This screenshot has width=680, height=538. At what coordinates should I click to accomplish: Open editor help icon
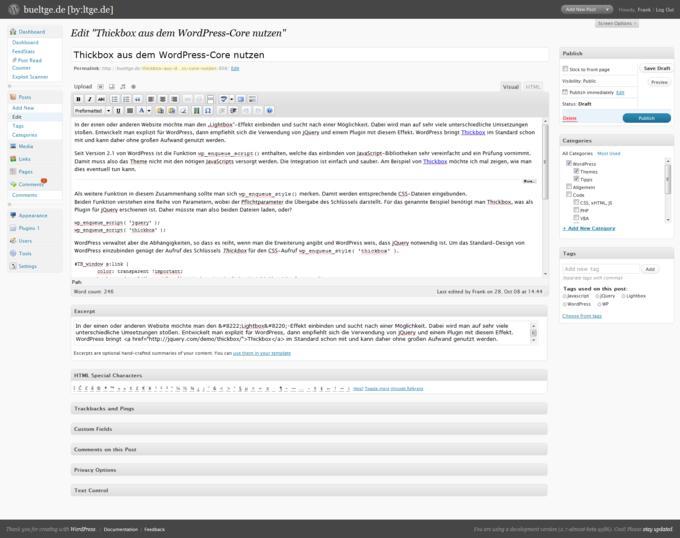pyautogui.click(x=269, y=111)
